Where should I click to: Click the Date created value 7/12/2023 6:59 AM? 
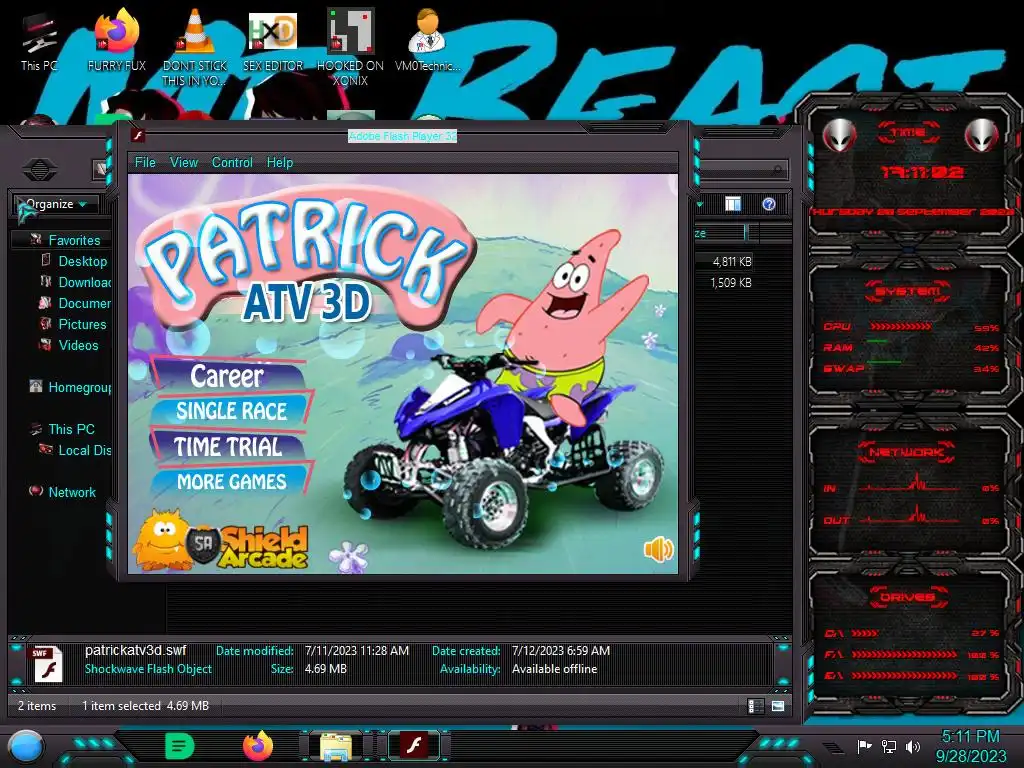[561, 650]
